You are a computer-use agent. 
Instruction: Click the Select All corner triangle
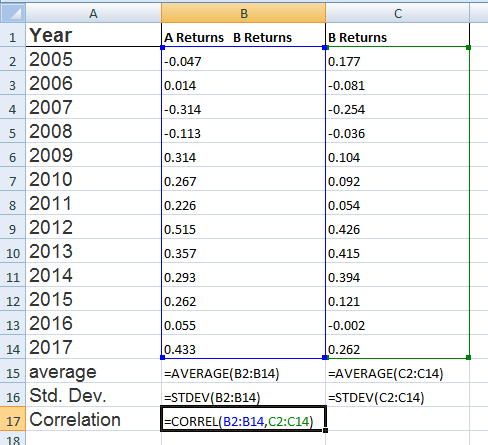13,13
